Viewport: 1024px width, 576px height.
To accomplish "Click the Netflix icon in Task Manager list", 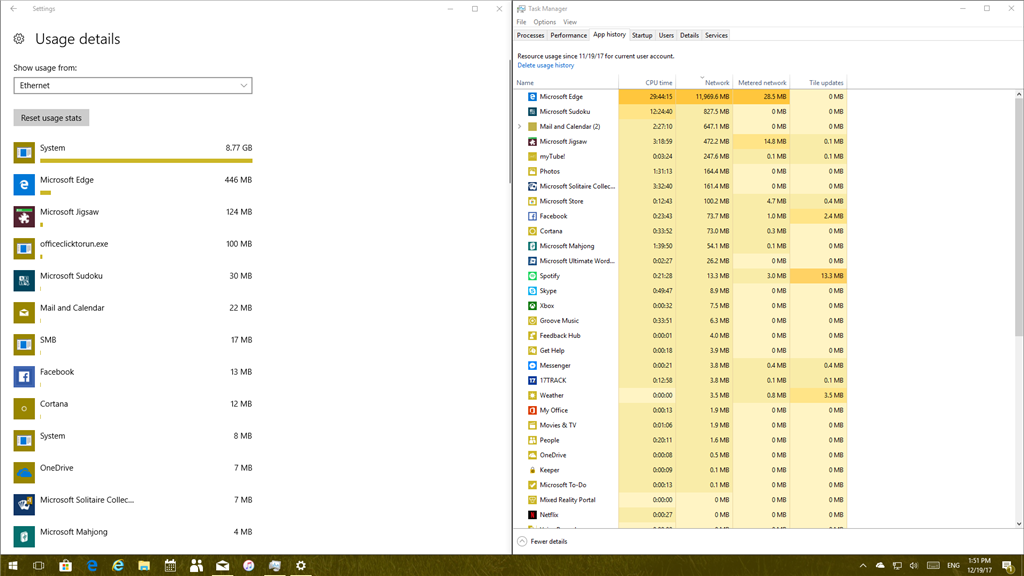I will pos(532,515).
